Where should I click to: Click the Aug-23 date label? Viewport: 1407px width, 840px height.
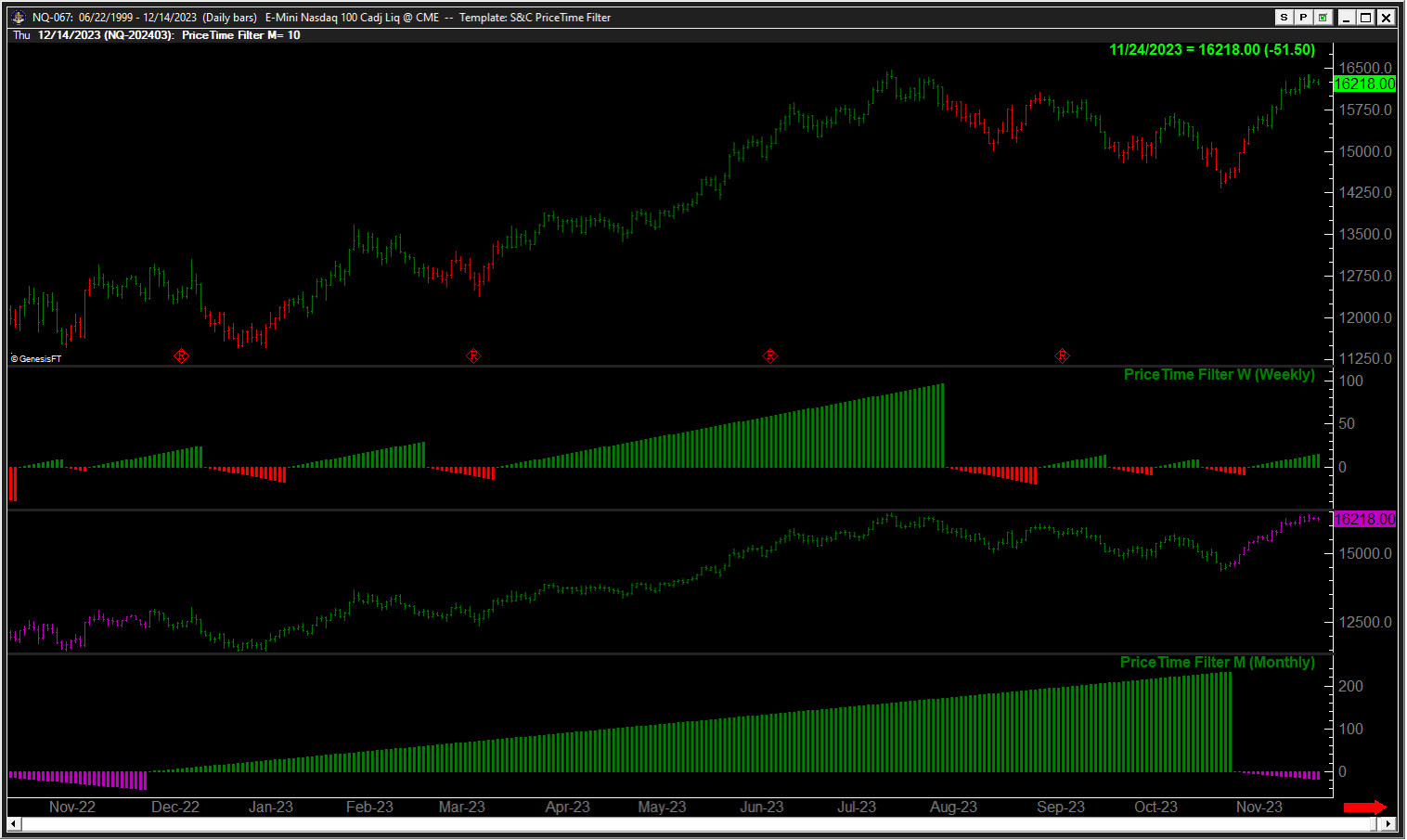953,807
